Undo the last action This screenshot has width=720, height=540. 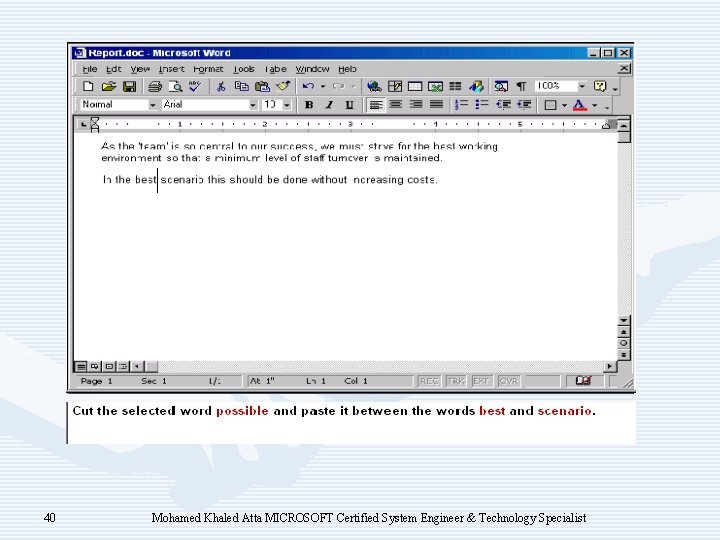(308, 86)
